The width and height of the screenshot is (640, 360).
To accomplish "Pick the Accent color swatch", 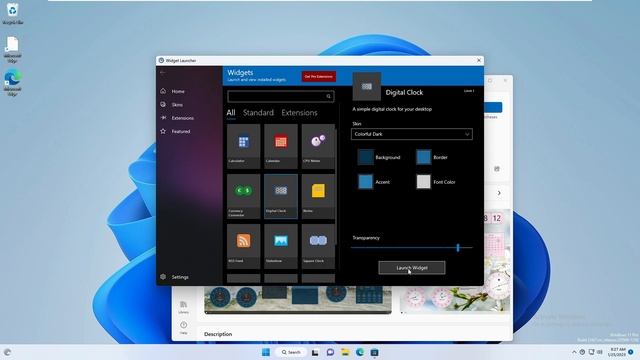I will 366,182.
